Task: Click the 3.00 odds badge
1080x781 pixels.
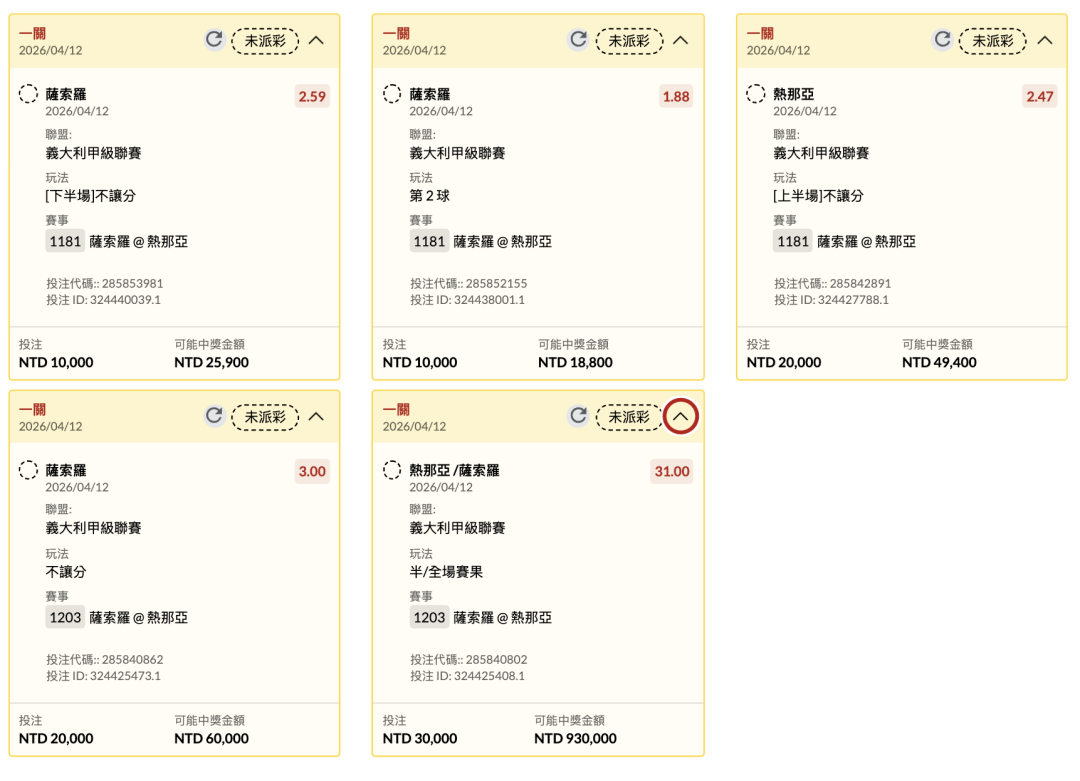Action: tap(312, 471)
